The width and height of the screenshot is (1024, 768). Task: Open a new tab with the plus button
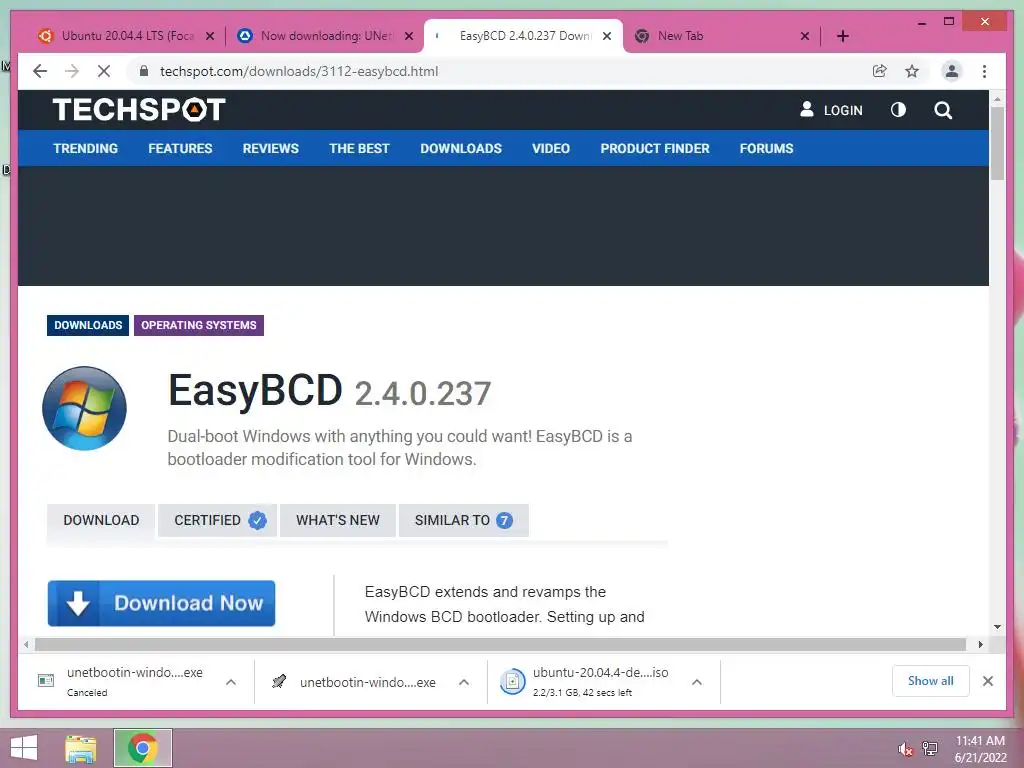tap(842, 36)
